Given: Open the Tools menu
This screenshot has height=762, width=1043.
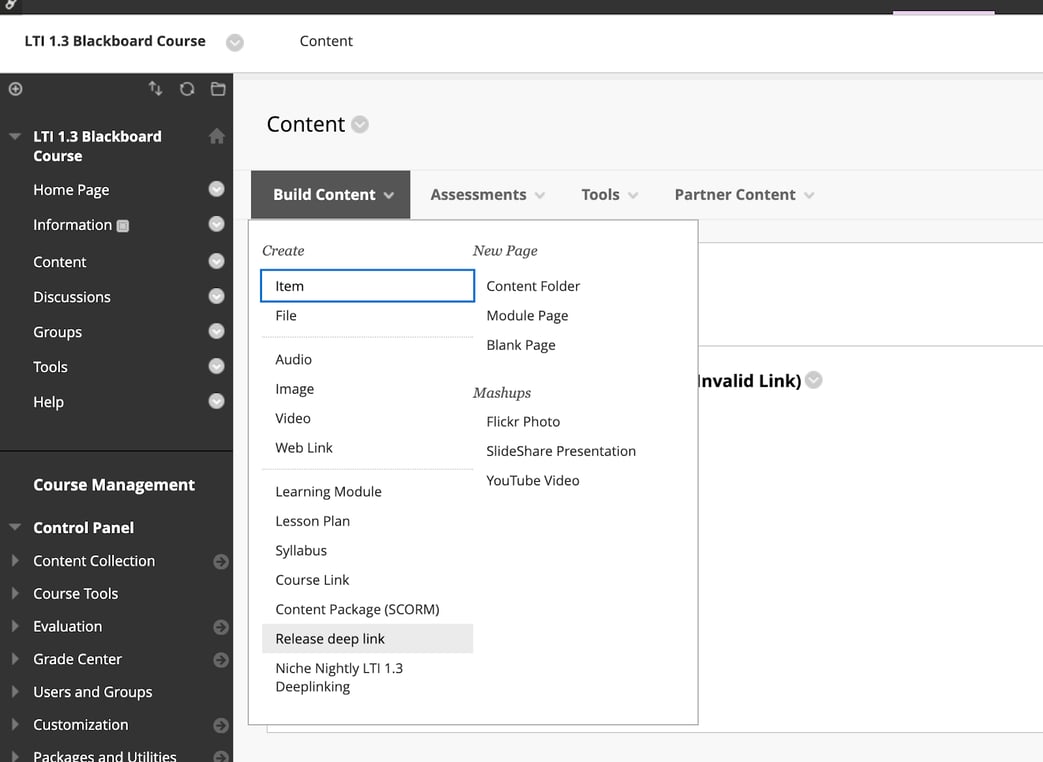Looking at the screenshot, I should click(608, 194).
